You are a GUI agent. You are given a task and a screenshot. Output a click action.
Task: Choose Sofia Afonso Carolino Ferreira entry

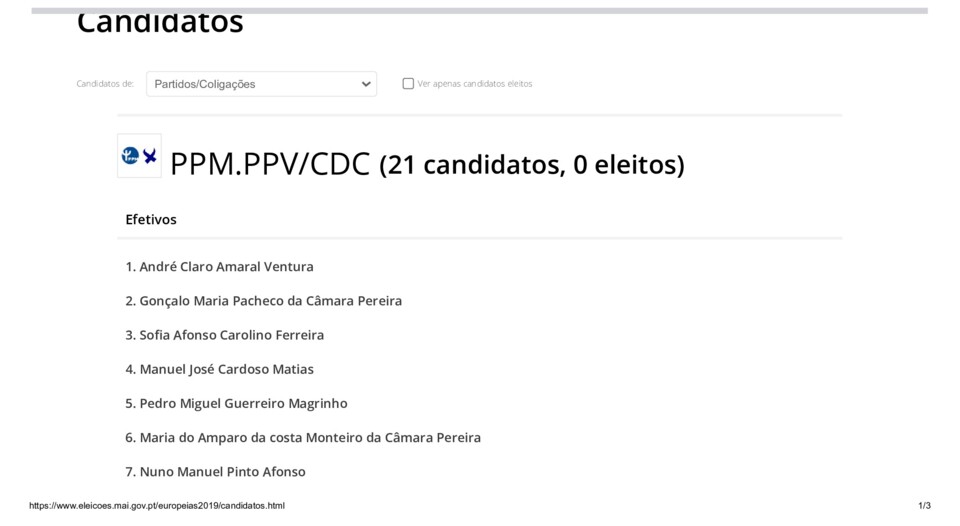click(231, 335)
